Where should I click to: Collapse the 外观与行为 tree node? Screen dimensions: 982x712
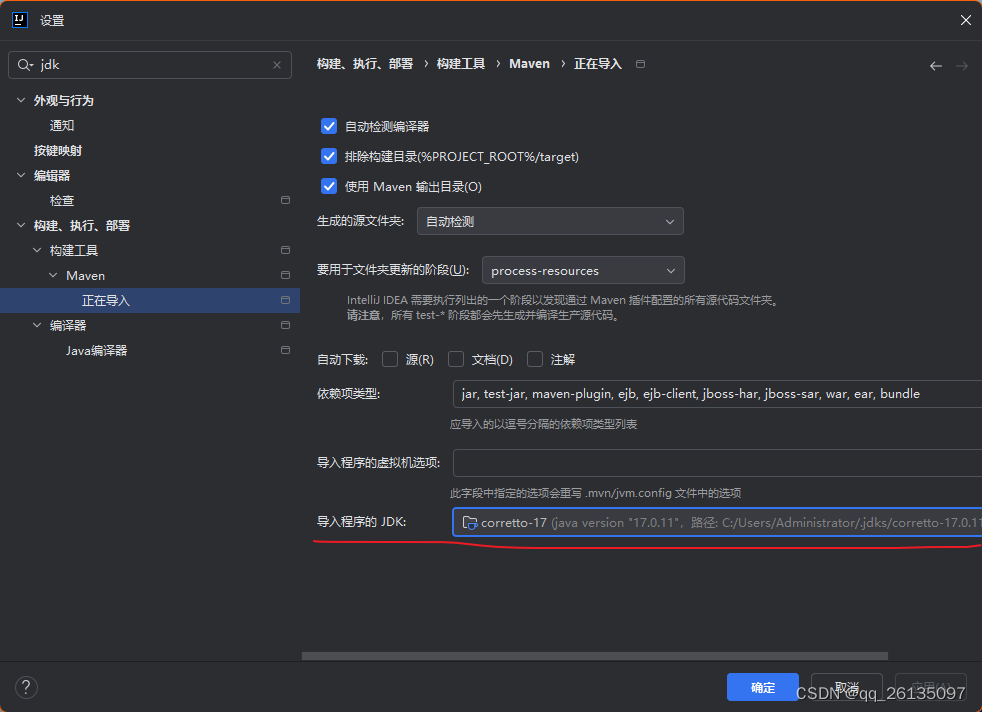point(21,100)
